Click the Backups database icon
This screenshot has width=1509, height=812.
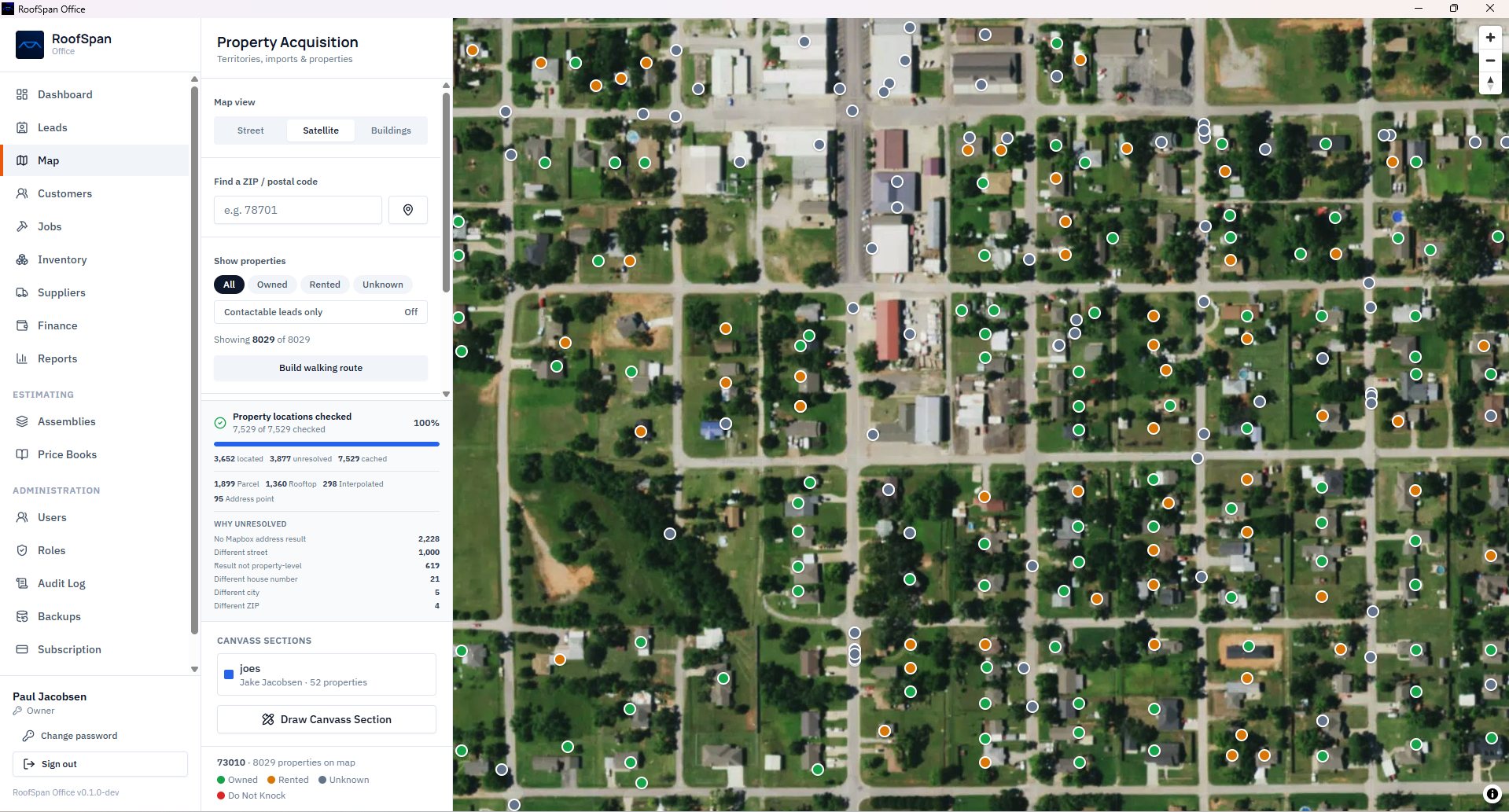click(x=22, y=616)
